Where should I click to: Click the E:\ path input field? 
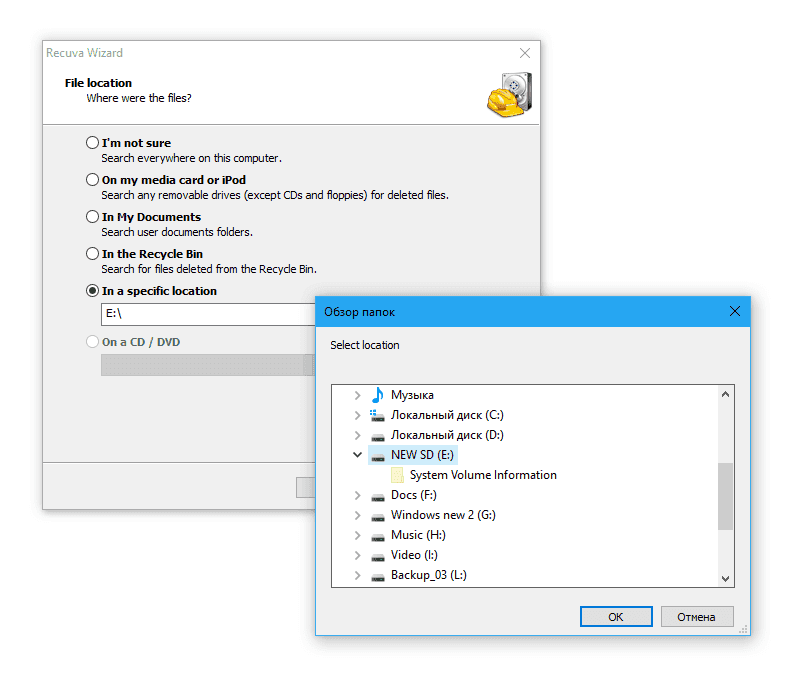coord(208,314)
